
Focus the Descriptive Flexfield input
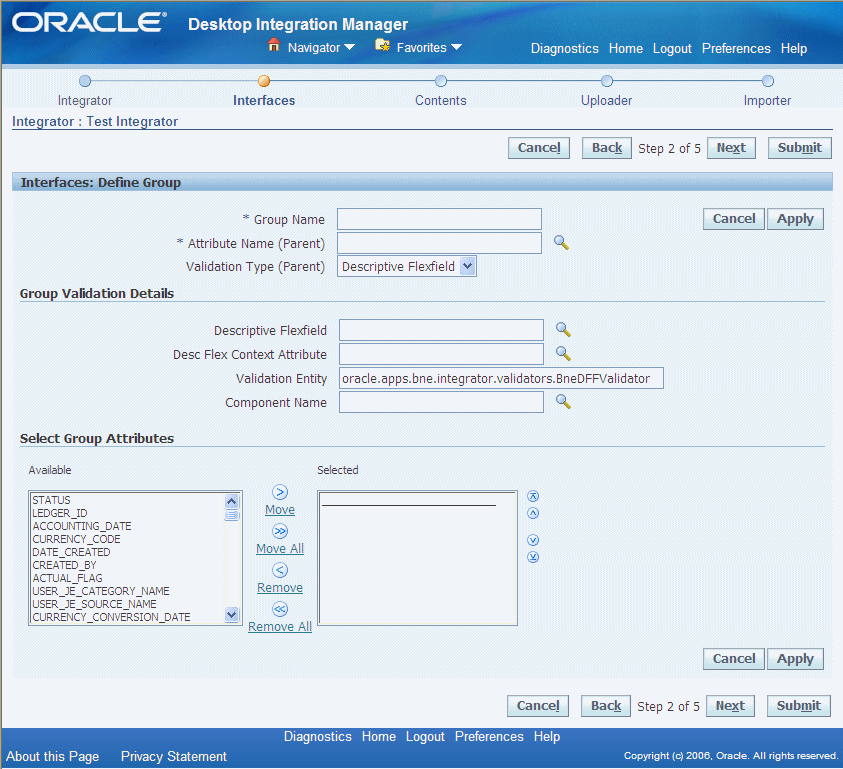click(x=441, y=330)
